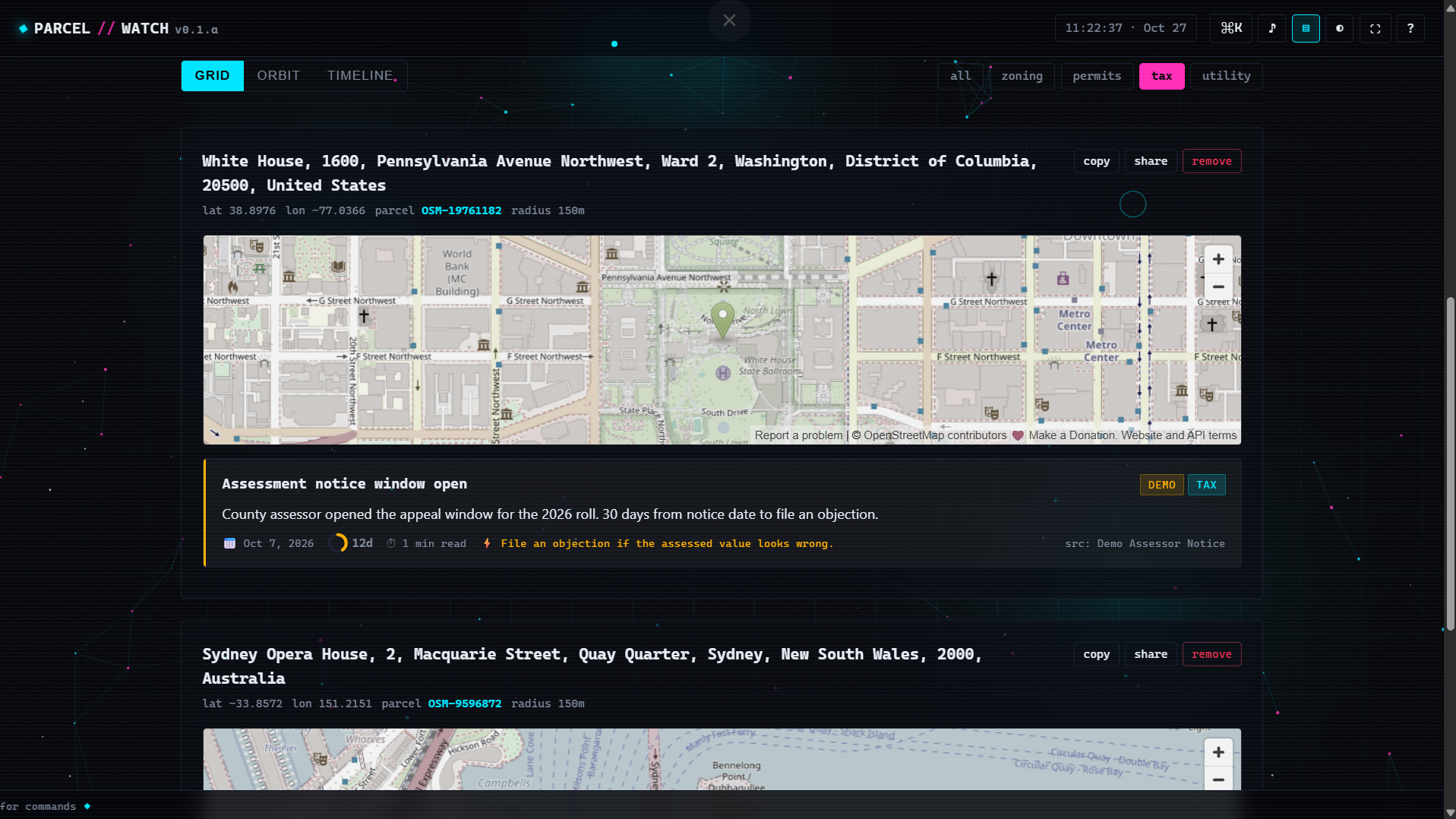Switch to the GRID view tab

(x=212, y=75)
